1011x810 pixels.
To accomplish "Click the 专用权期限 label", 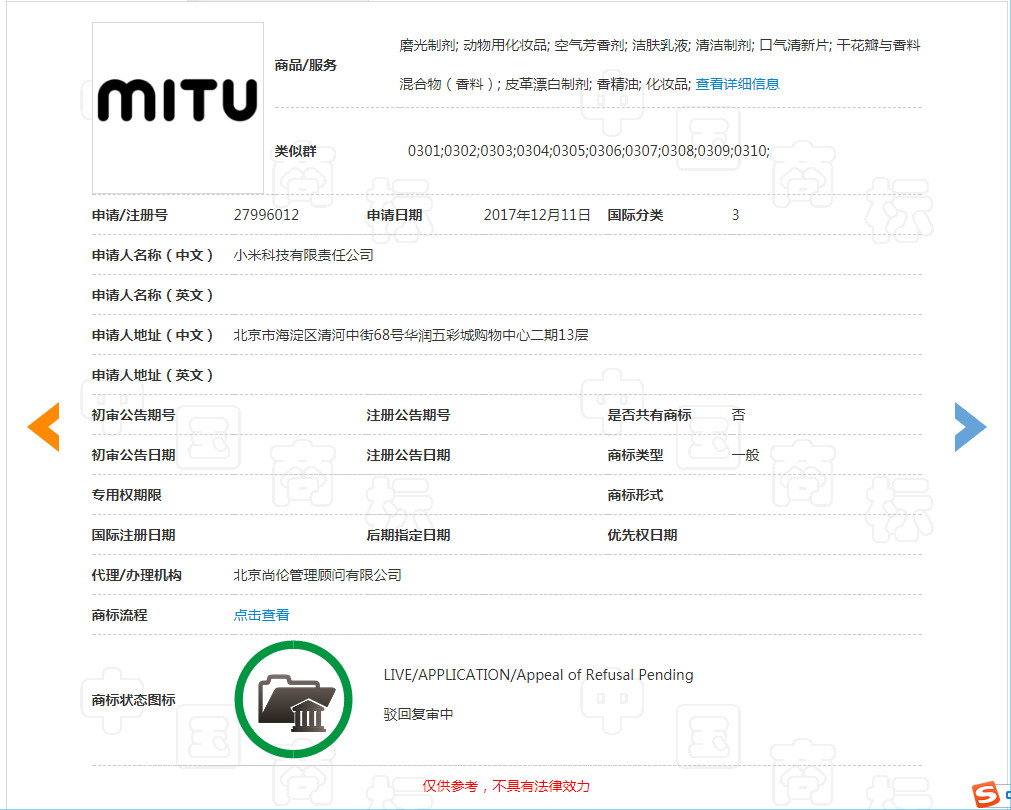I will (x=126, y=495).
